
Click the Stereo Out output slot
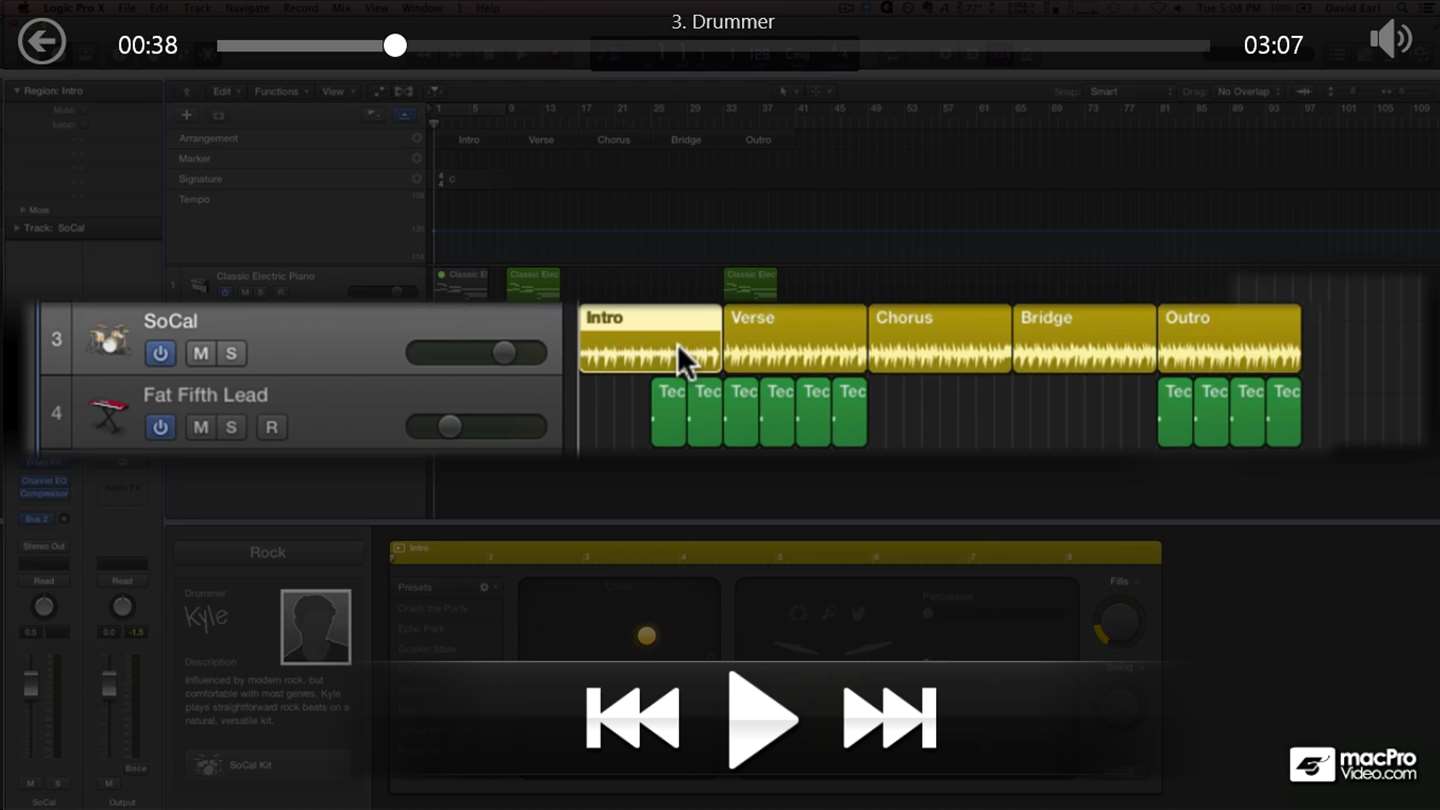coord(44,546)
